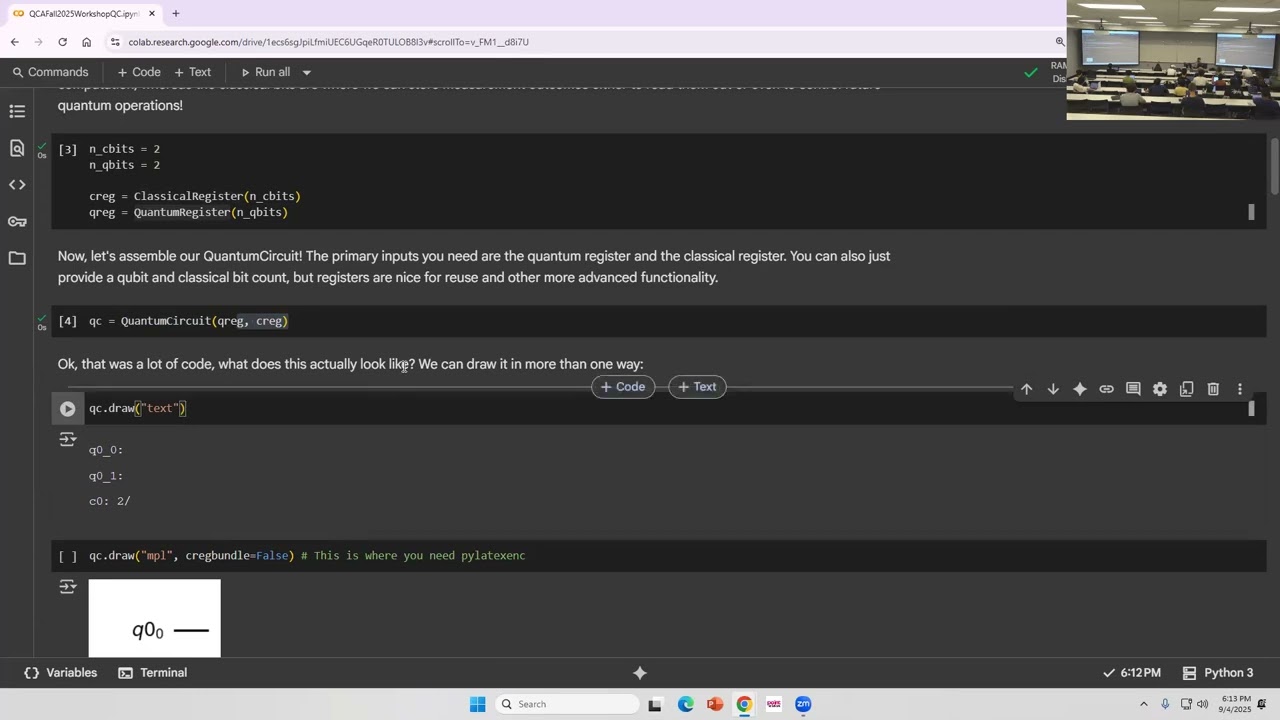Insert code cell with floating + Code button
The image size is (1280, 720).
click(x=623, y=387)
